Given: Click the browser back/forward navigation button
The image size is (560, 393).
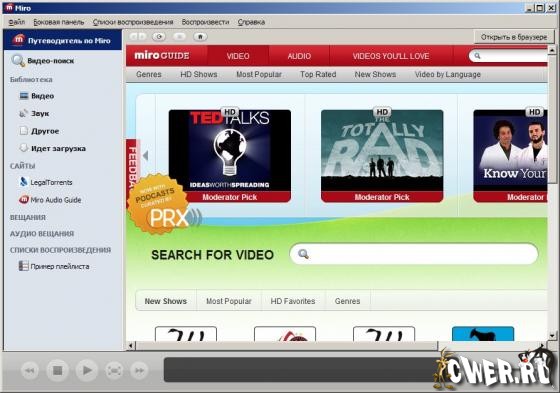Looking at the screenshot, I should [x=138, y=36].
